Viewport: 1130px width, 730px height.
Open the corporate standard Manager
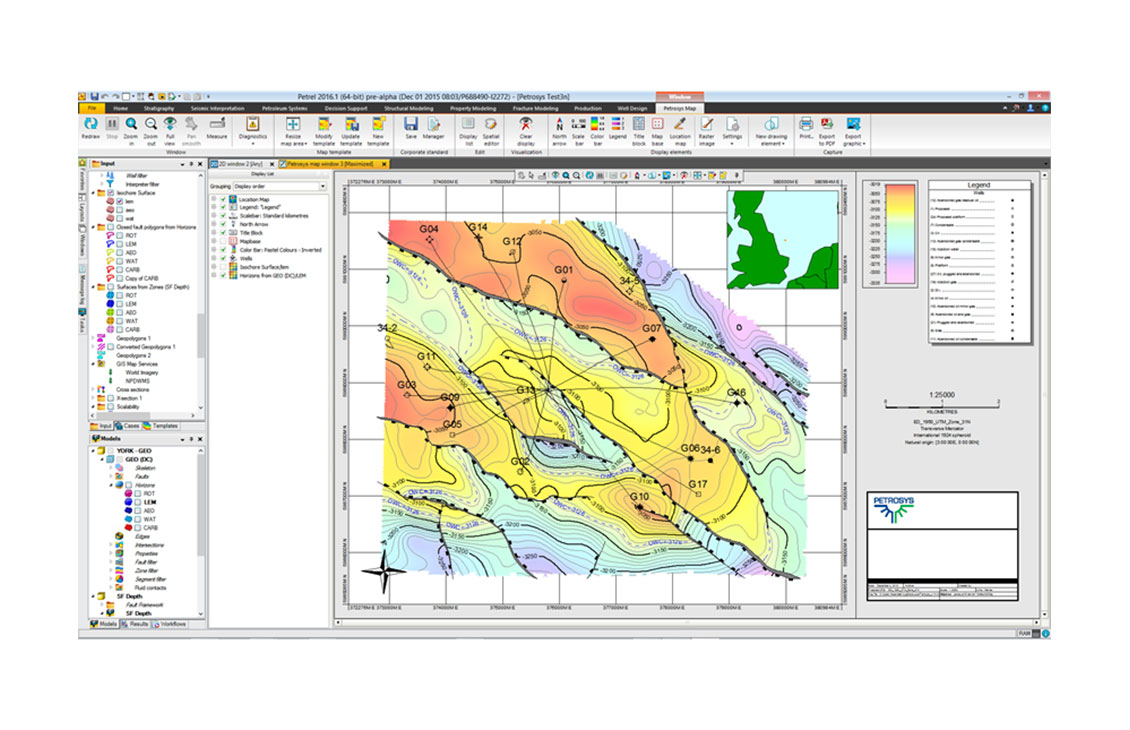click(x=433, y=128)
